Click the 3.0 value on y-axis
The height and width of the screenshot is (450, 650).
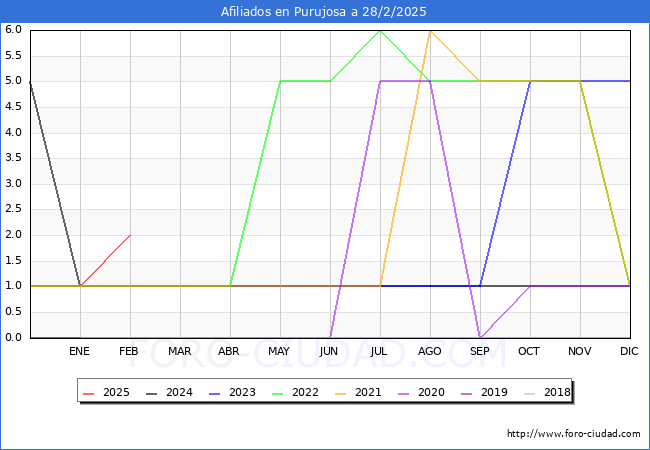(13, 184)
